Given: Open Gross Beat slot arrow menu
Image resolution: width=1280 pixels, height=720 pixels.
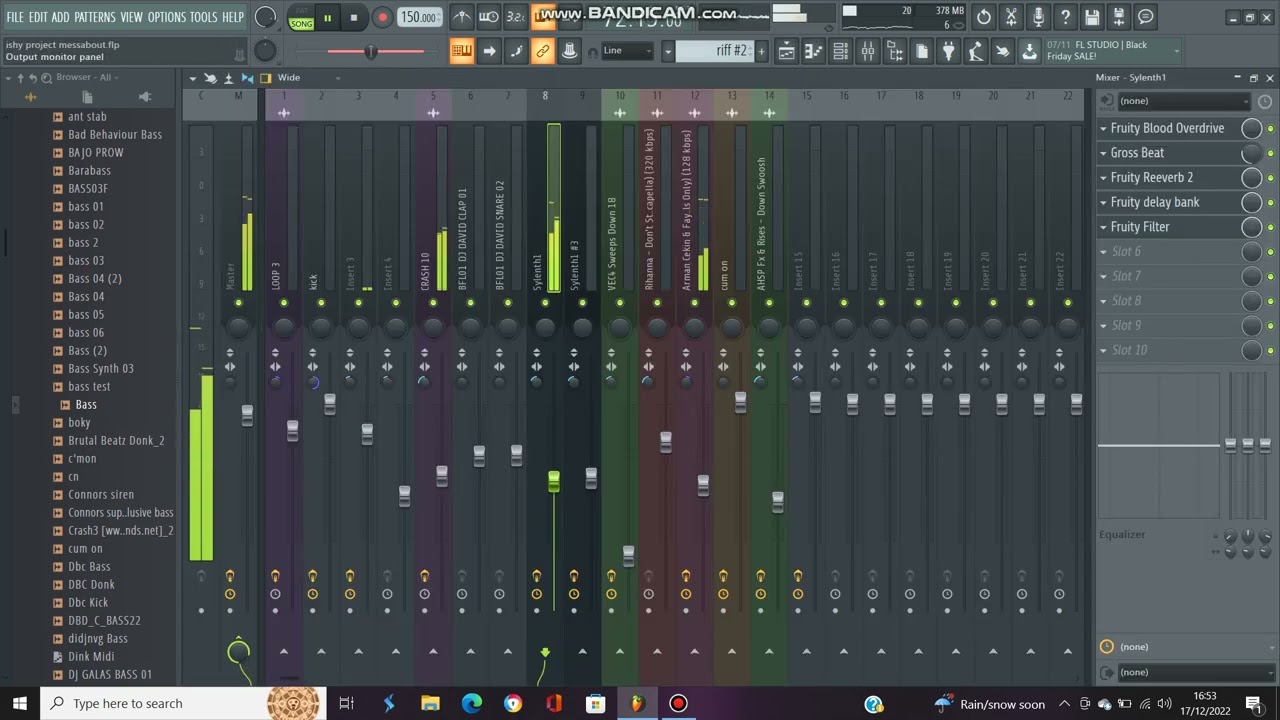Looking at the screenshot, I should tap(1104, 153).
